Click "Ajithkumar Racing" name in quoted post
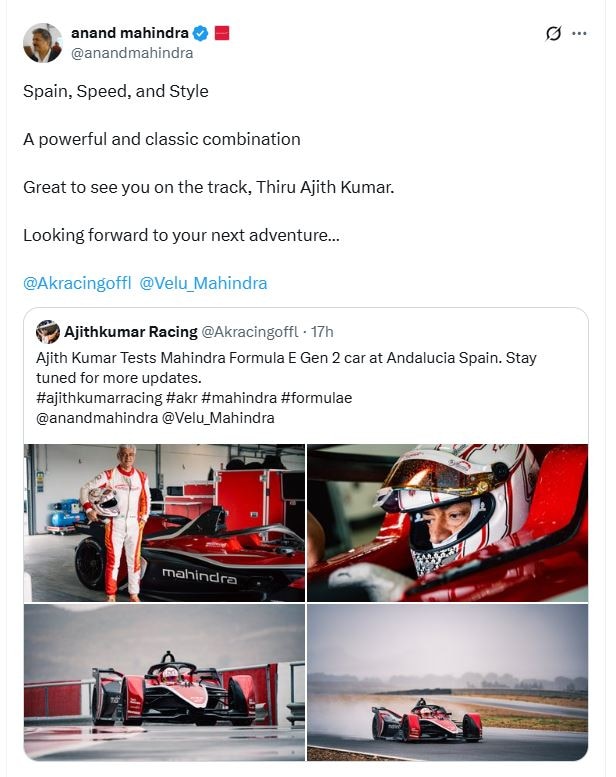 pyautogui.click(x=131, y=332)
